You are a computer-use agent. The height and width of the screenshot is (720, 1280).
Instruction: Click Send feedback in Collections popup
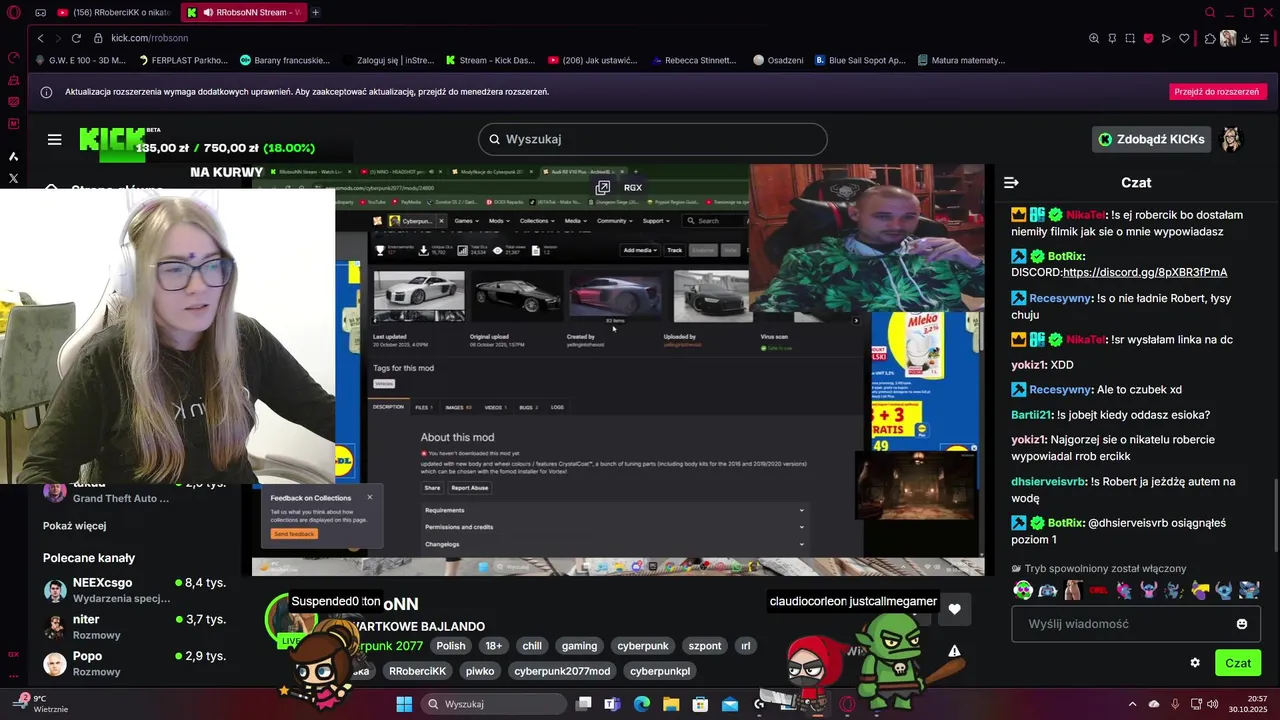[x=294, y=534]
